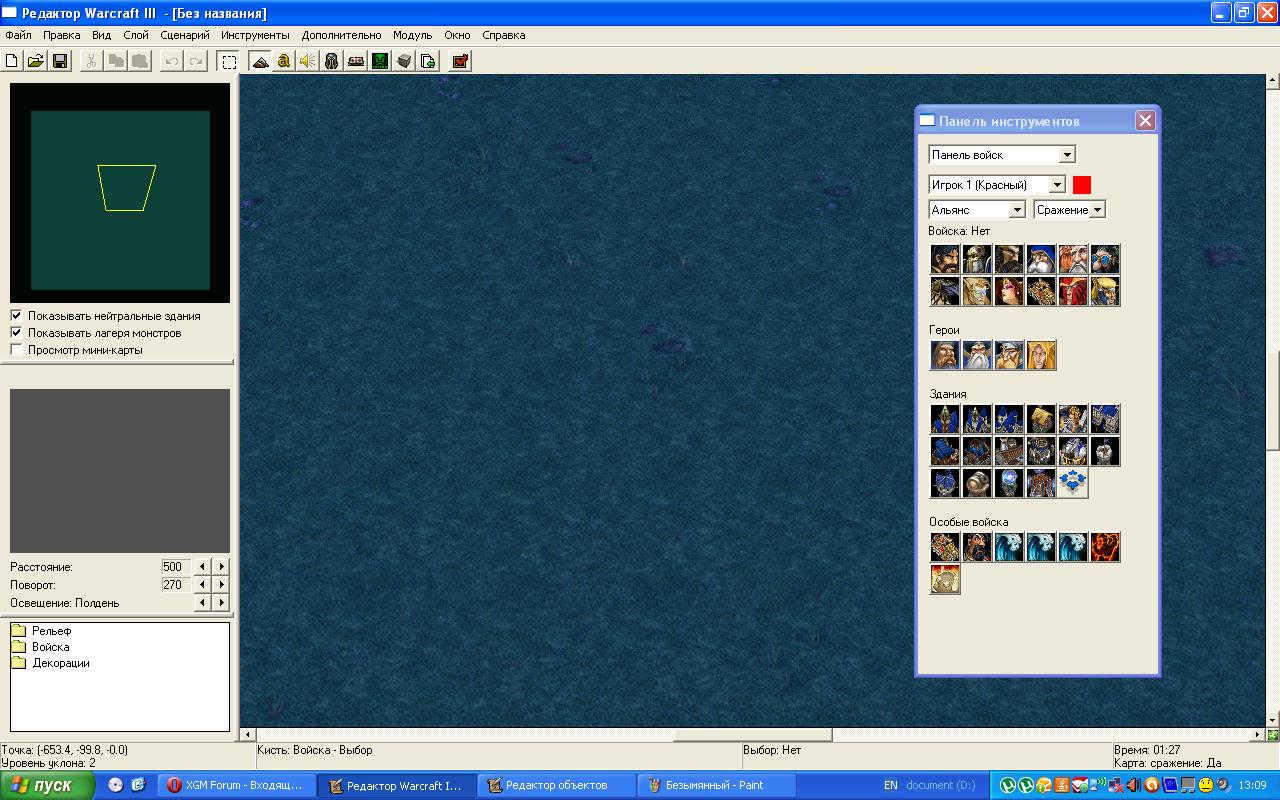Increase Поворот with the right arrow
The width and height of the screenshot is (1280, 800).
[221, 585]
